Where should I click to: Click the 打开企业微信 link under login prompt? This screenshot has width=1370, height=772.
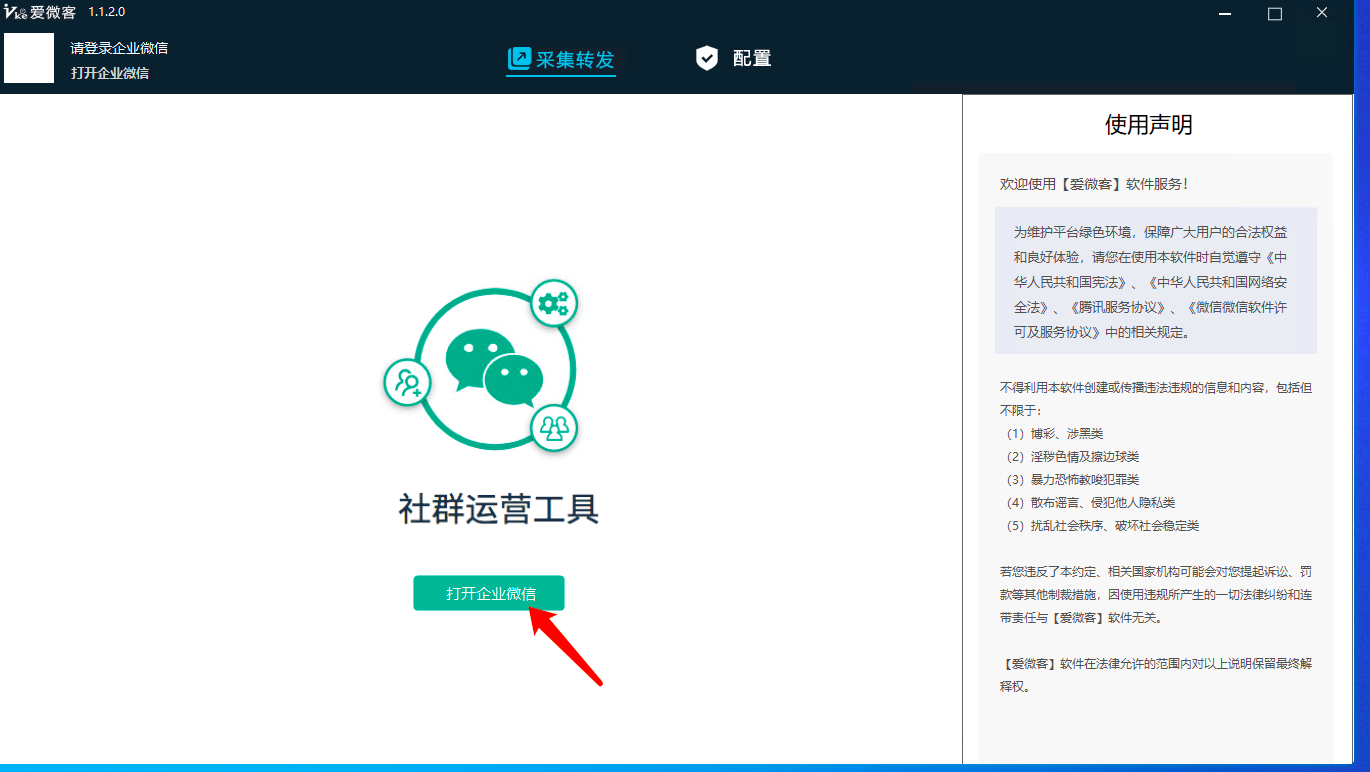point(110,73)
